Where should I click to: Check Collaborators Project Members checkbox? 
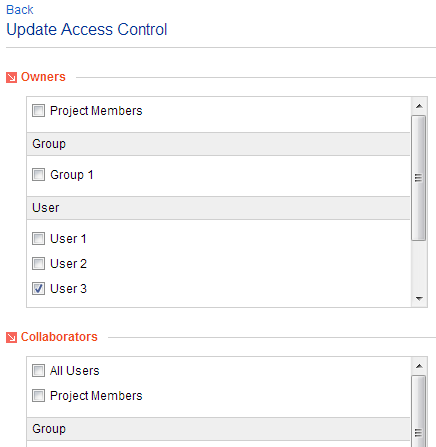point(38,396)
